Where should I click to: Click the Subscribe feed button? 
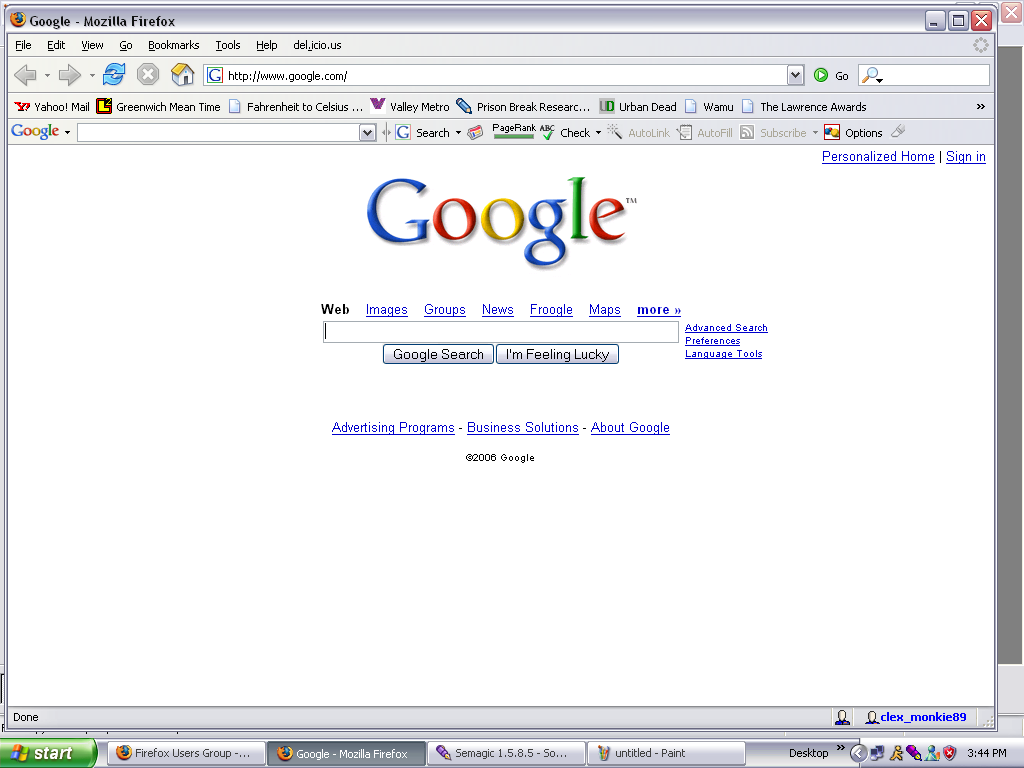pos(774,133)
